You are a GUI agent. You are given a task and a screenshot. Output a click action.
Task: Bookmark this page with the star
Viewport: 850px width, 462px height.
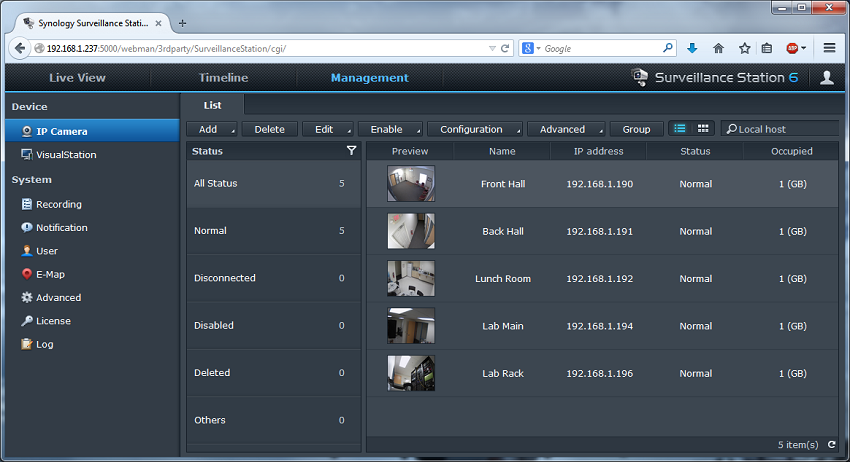click(744, 48)
